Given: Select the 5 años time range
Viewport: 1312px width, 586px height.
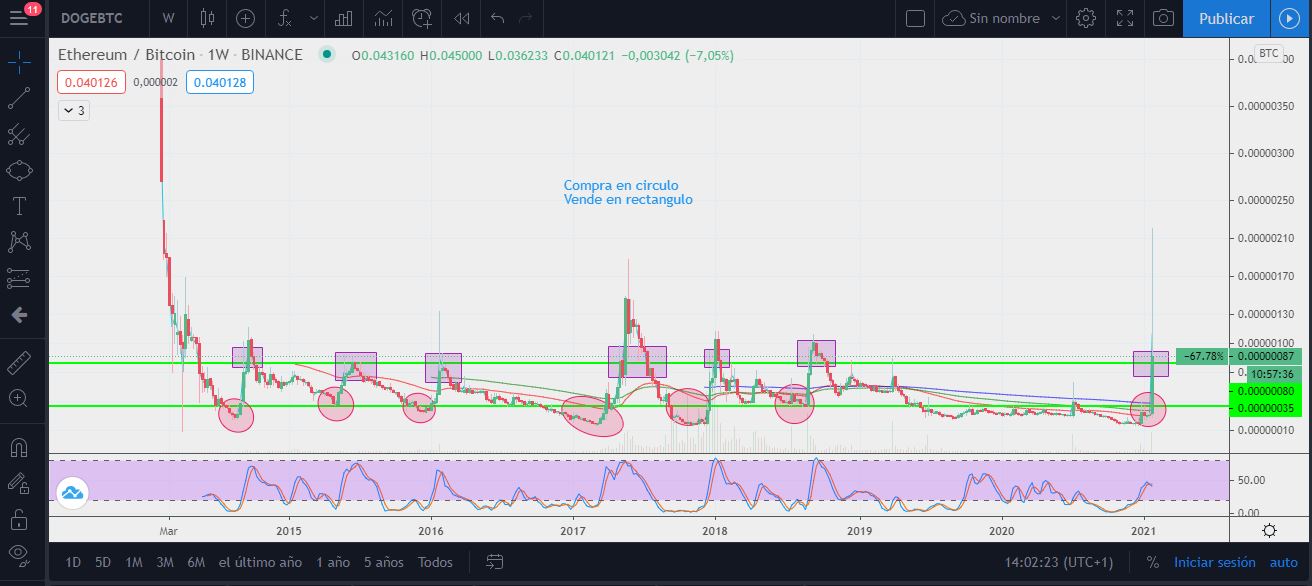Looking at the screenshot, I should [385, 562].
